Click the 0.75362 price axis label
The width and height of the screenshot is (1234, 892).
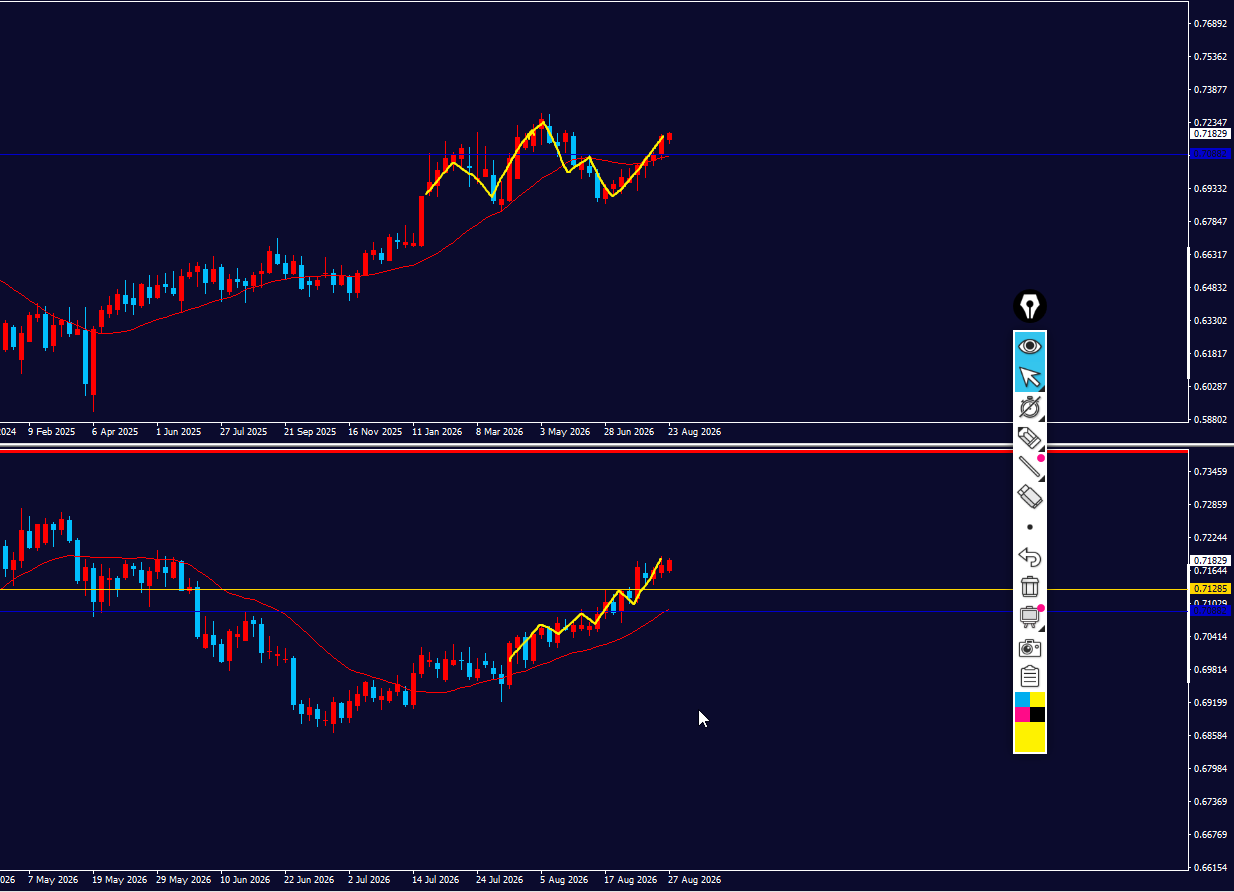[x=1212, y=57]
